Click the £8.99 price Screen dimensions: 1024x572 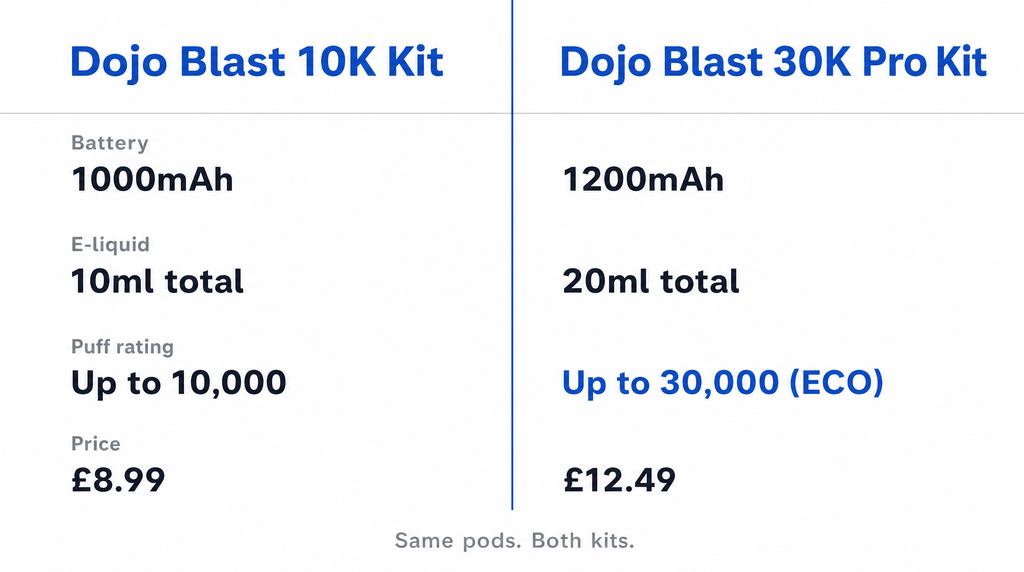point(118,481)
